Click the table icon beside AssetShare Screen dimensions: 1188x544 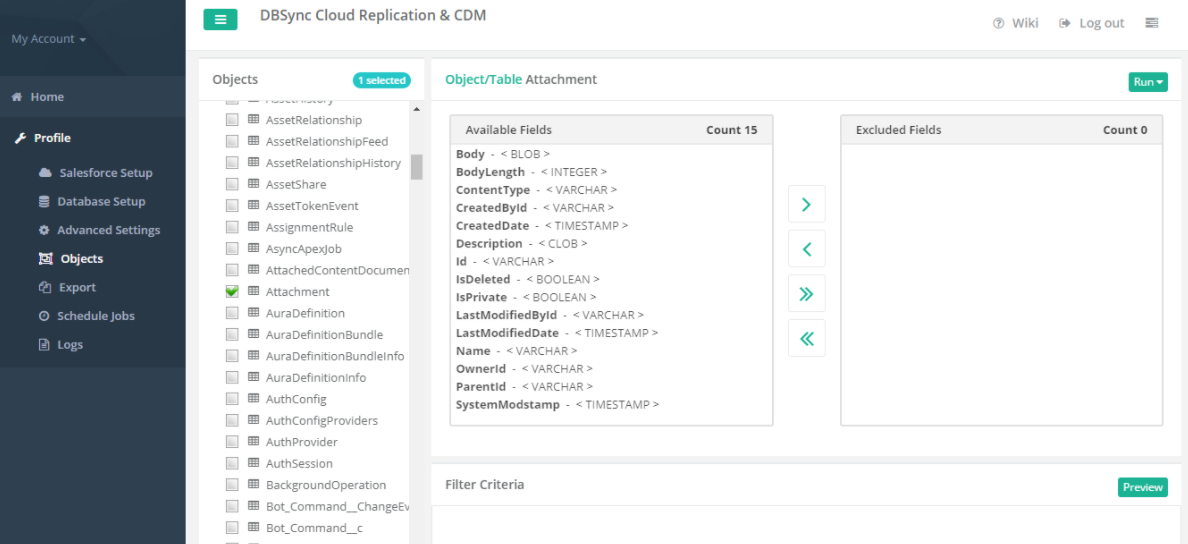(x=254, y=185)
